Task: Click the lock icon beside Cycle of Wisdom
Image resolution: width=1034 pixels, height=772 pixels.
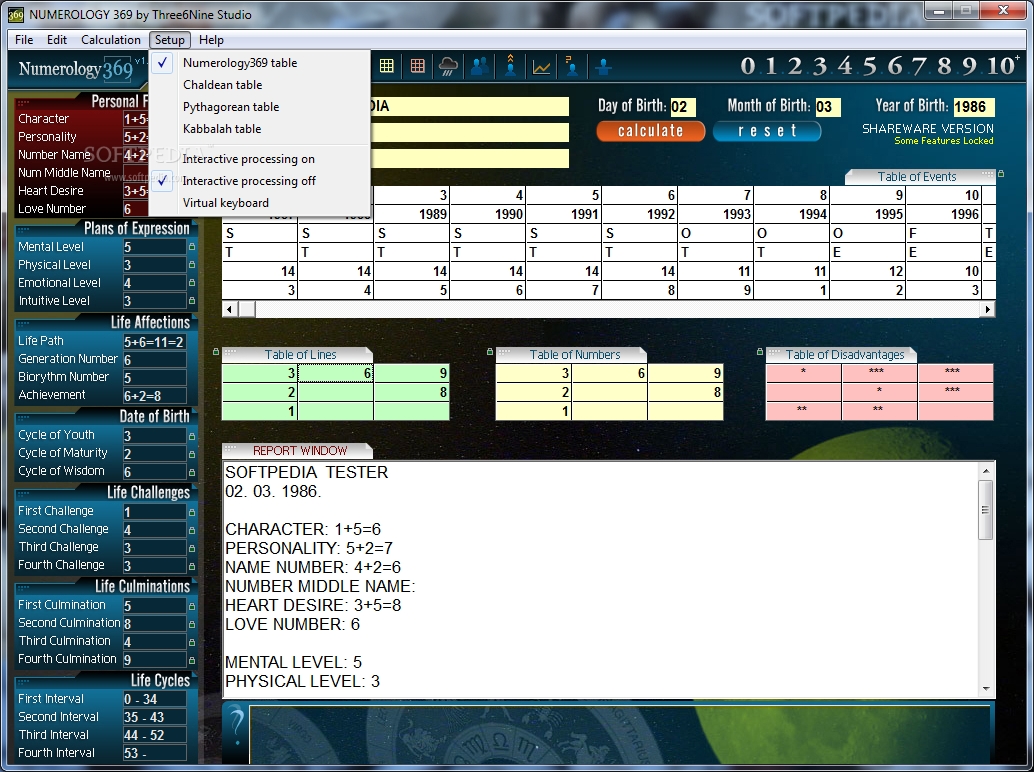Action: pyautogui.click(x=192, y=472)
